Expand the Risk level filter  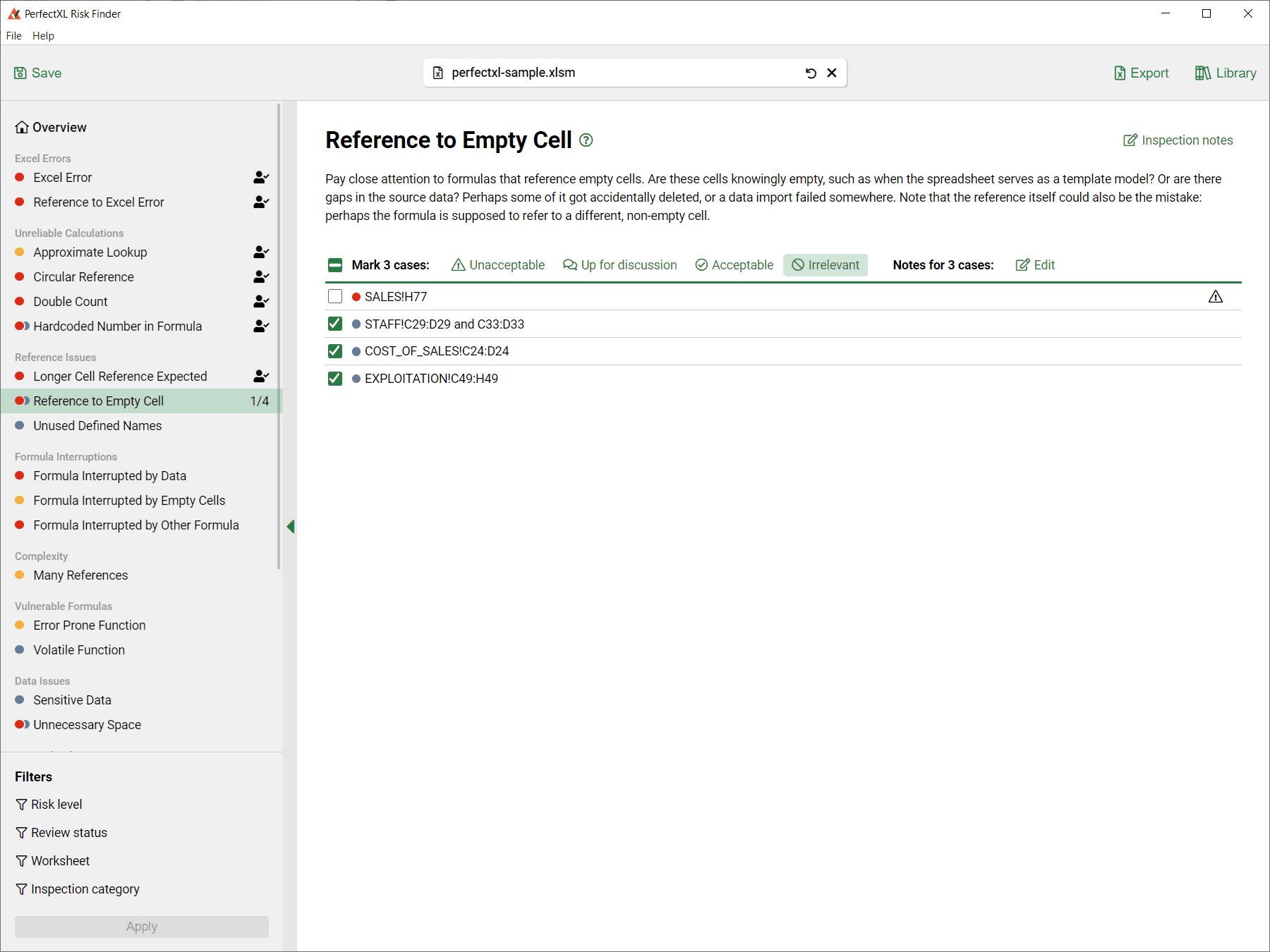[49, 805]
